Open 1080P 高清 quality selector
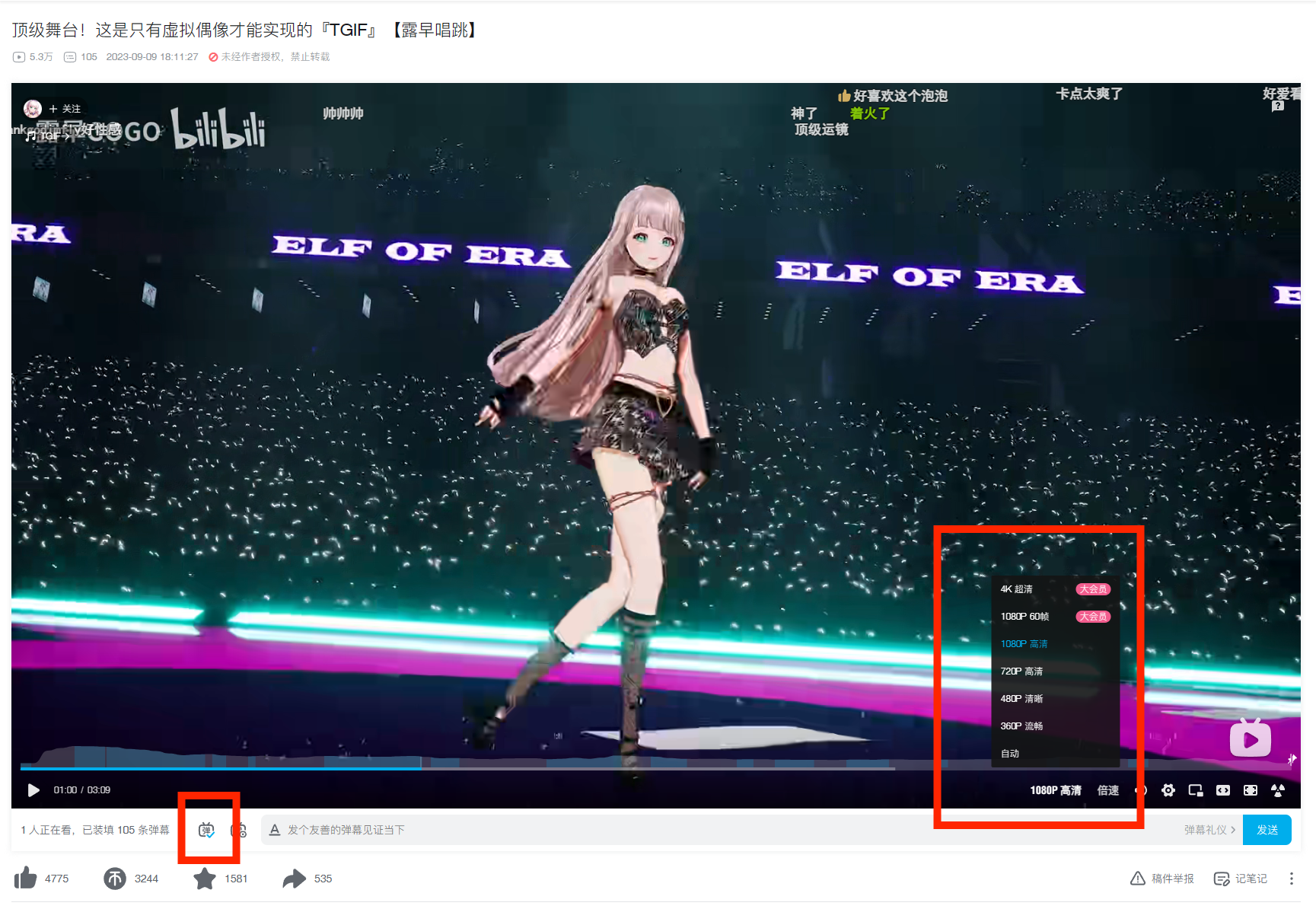 point(1056,790)
